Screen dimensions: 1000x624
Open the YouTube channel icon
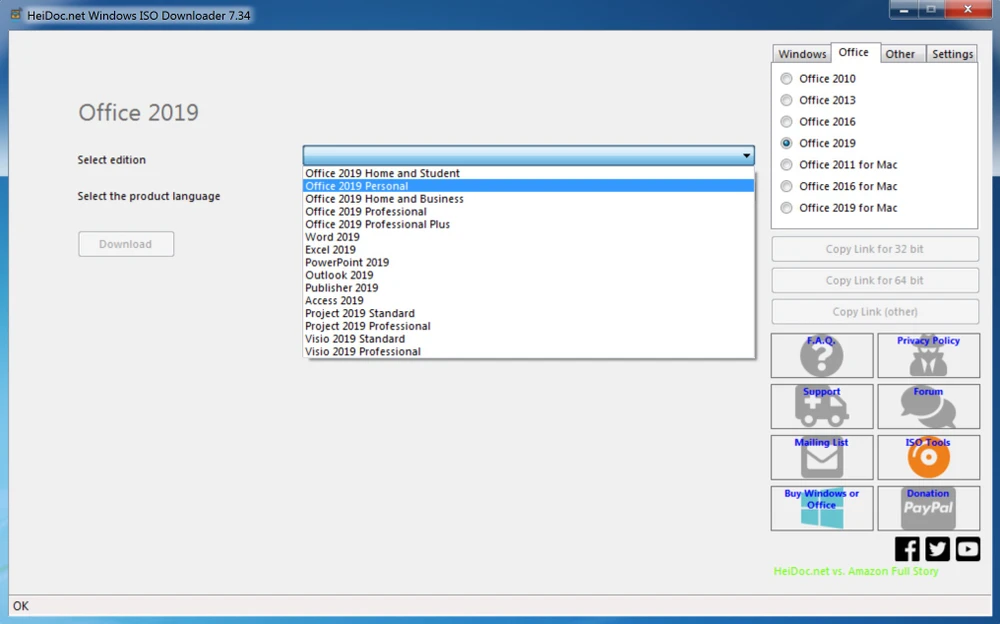(967, 549)
